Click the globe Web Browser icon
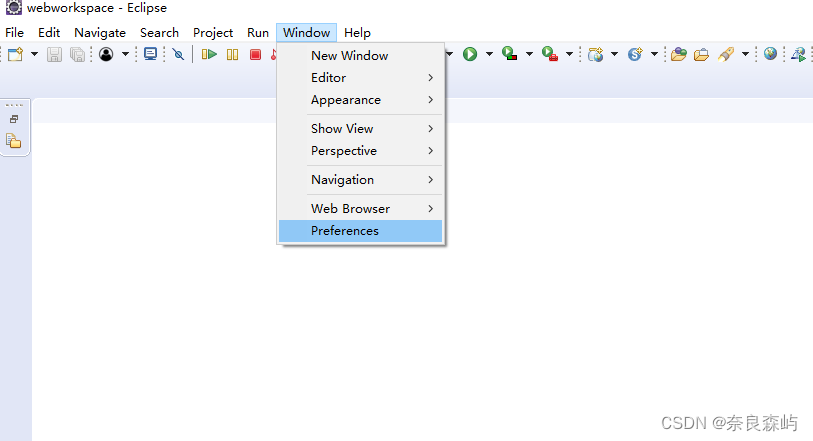This screenshot has height=441, width=813. tap(770, 53)
